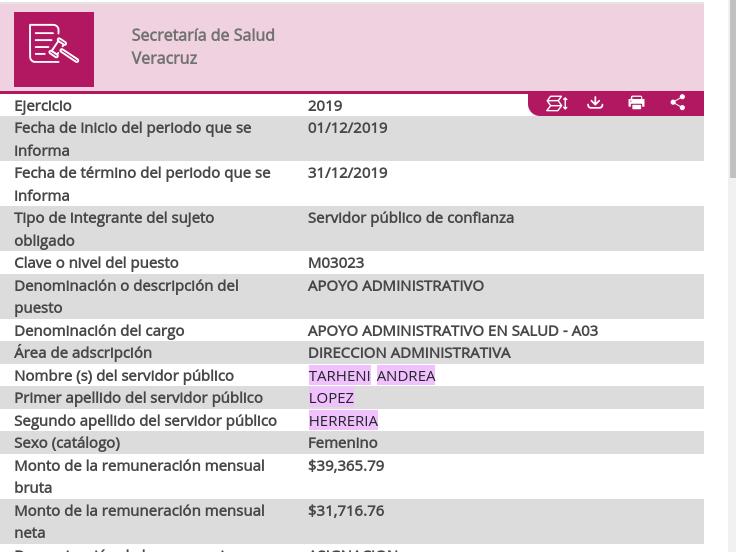
Task: Print the record with printer icon
Action: pyautogui.click(x=636, y=102)
